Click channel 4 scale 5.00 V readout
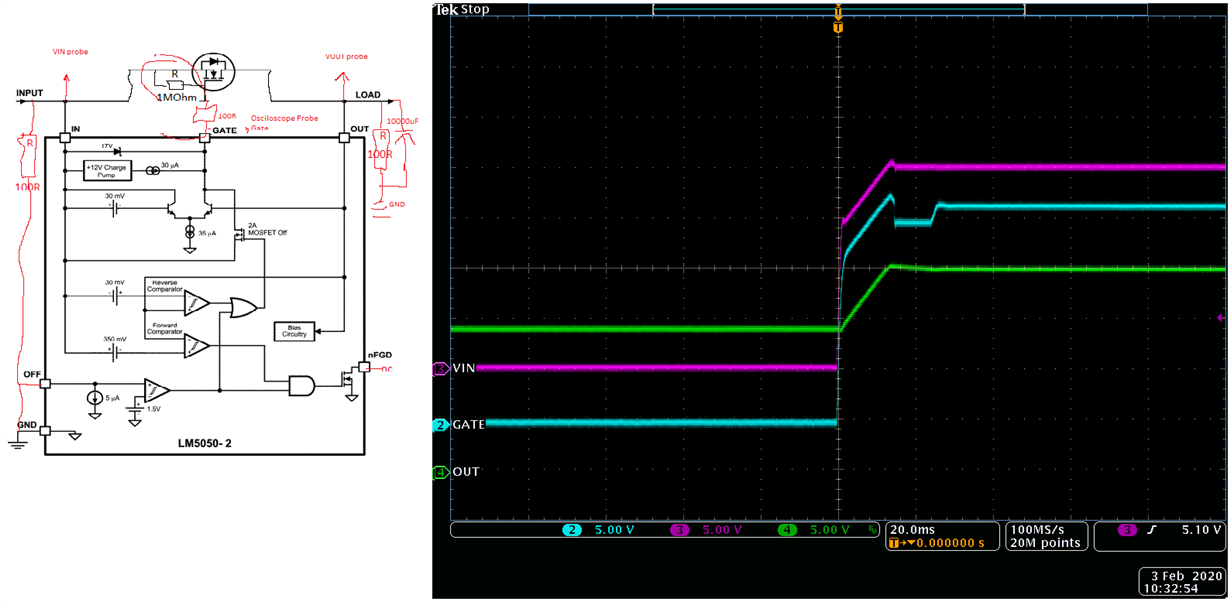Screen dimensions: 1230x608 828,530
